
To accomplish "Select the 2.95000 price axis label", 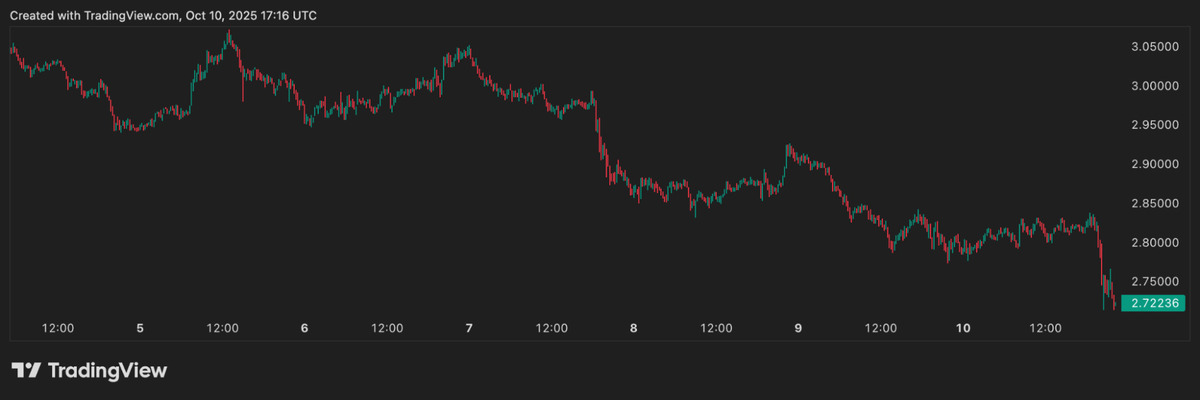I will point(1154,125).
